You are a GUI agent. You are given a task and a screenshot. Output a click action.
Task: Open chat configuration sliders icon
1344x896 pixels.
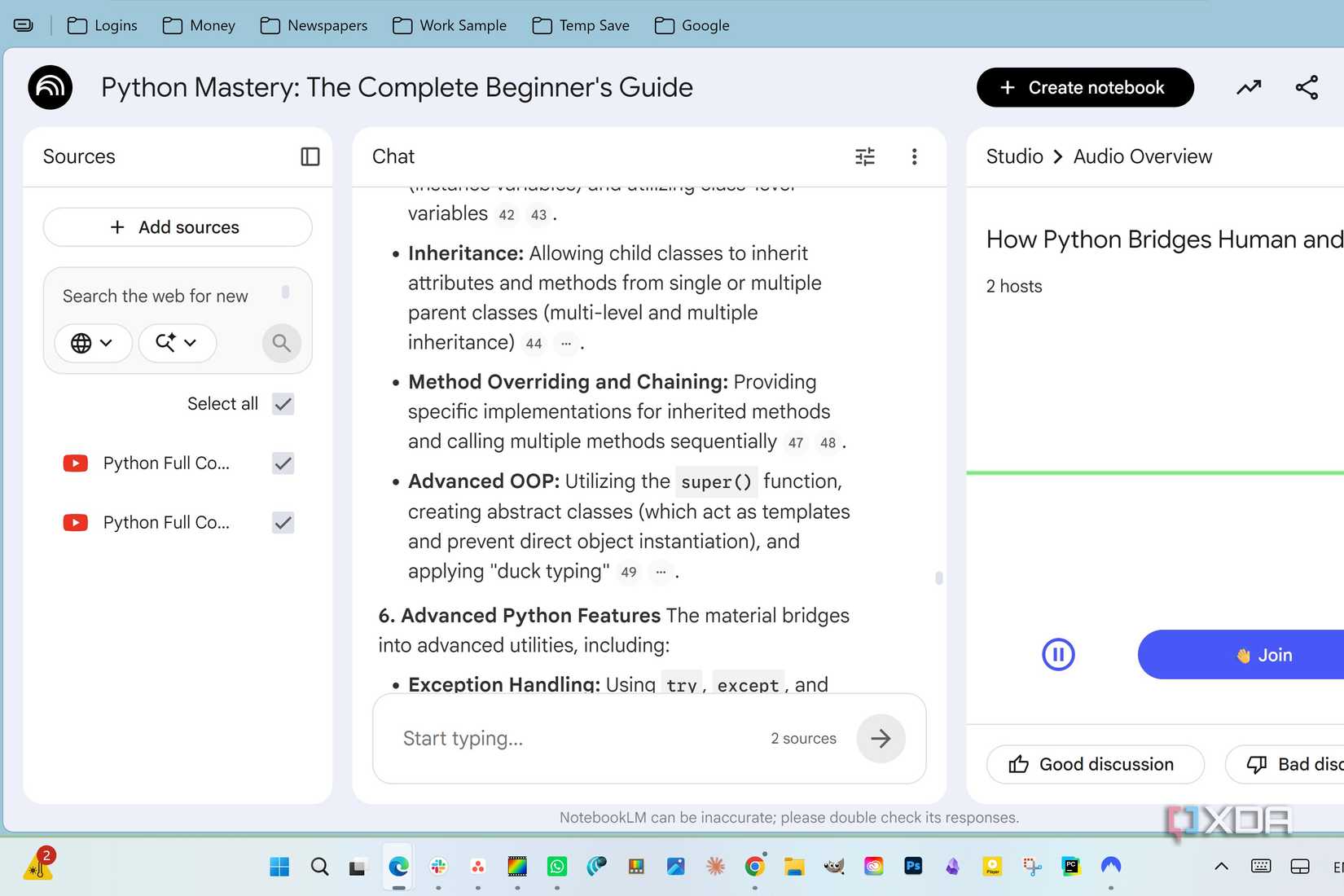point(865,156)
